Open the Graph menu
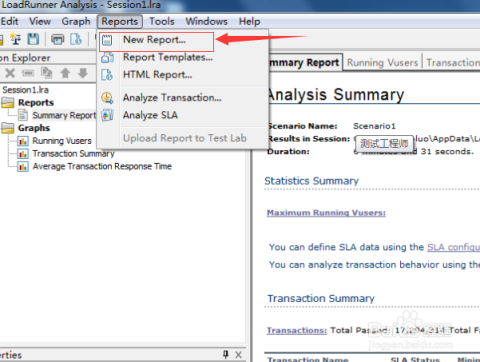The height and width of the screenshot is (362, 480). [76, 22]
